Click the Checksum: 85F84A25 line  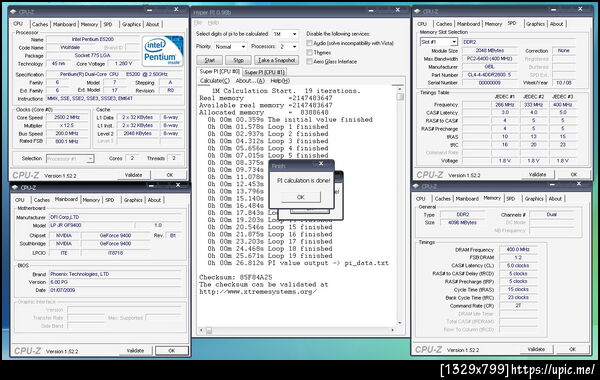235,277
